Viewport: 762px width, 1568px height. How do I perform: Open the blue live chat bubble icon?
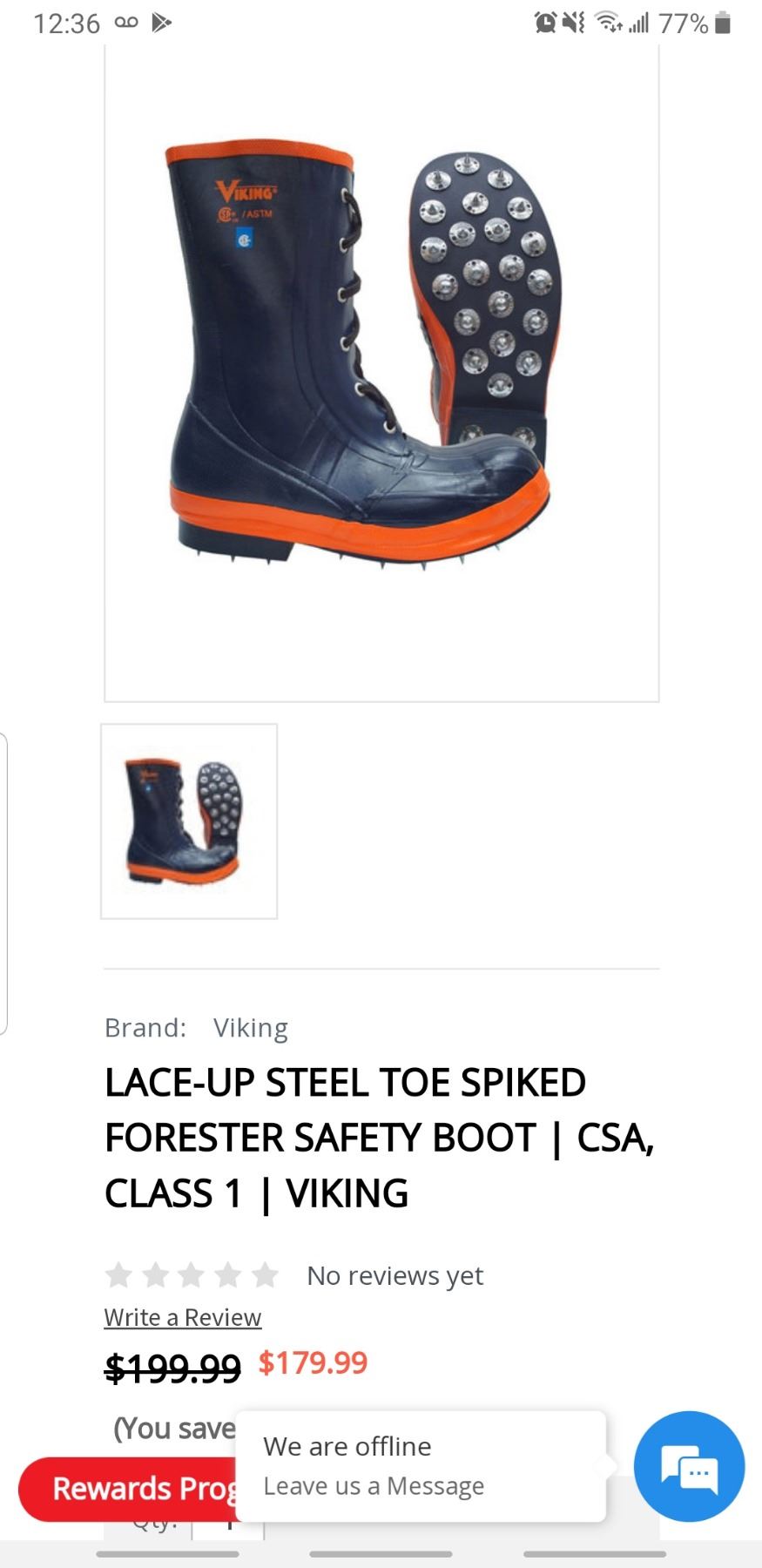689,1466
